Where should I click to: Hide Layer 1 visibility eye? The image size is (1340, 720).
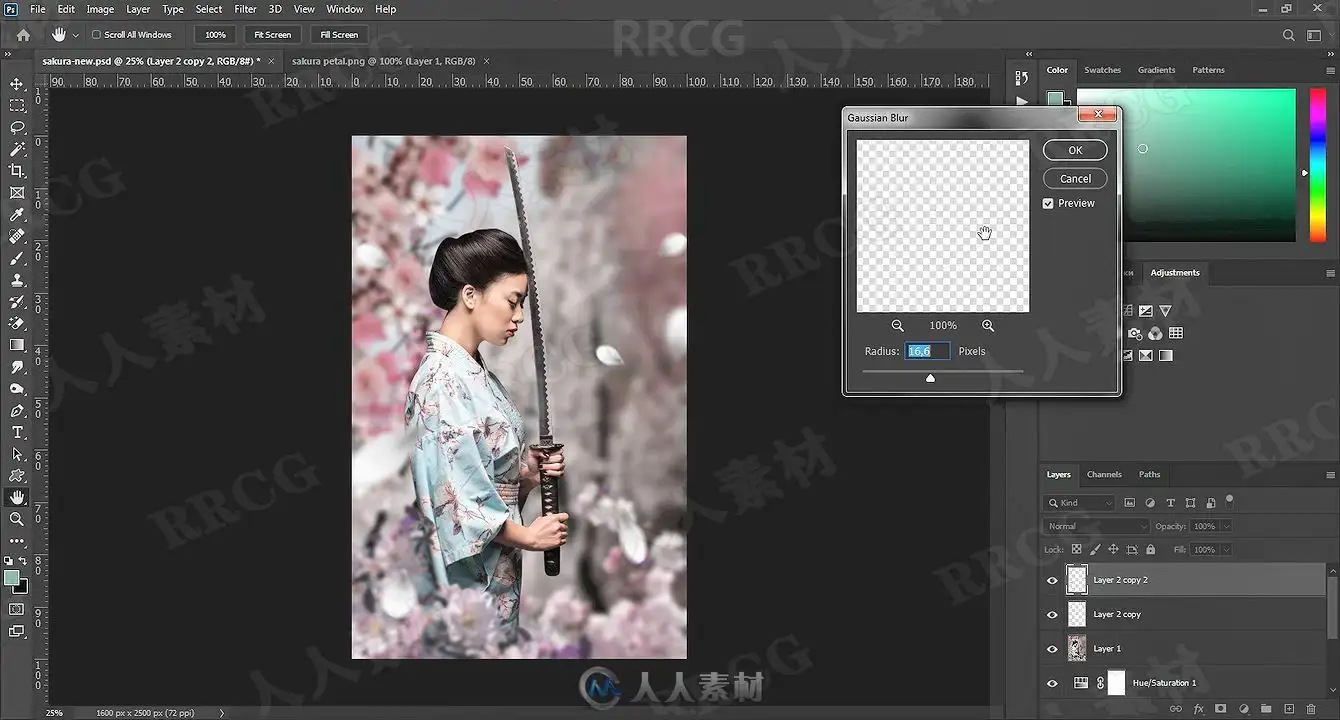[x=1052, y=649]
